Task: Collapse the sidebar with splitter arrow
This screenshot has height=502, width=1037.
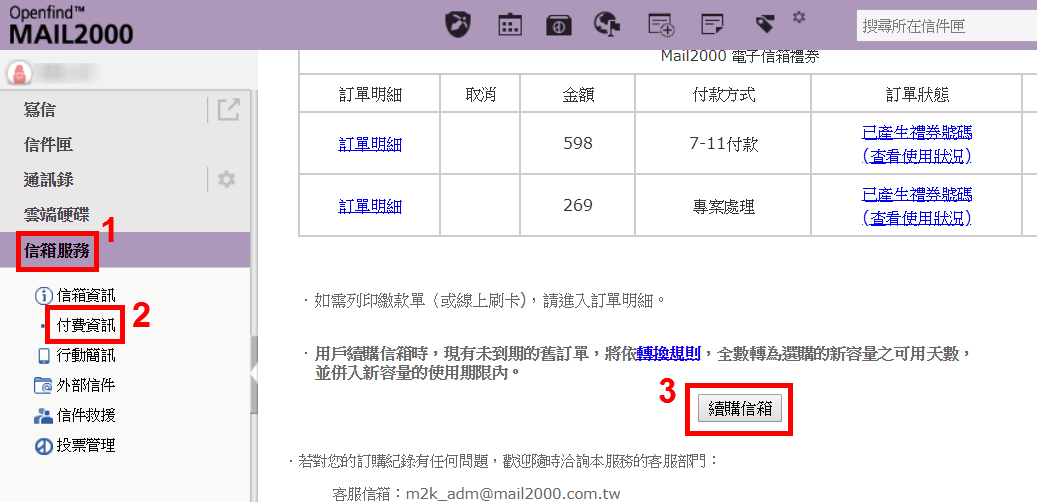Action: click(254, 374)
